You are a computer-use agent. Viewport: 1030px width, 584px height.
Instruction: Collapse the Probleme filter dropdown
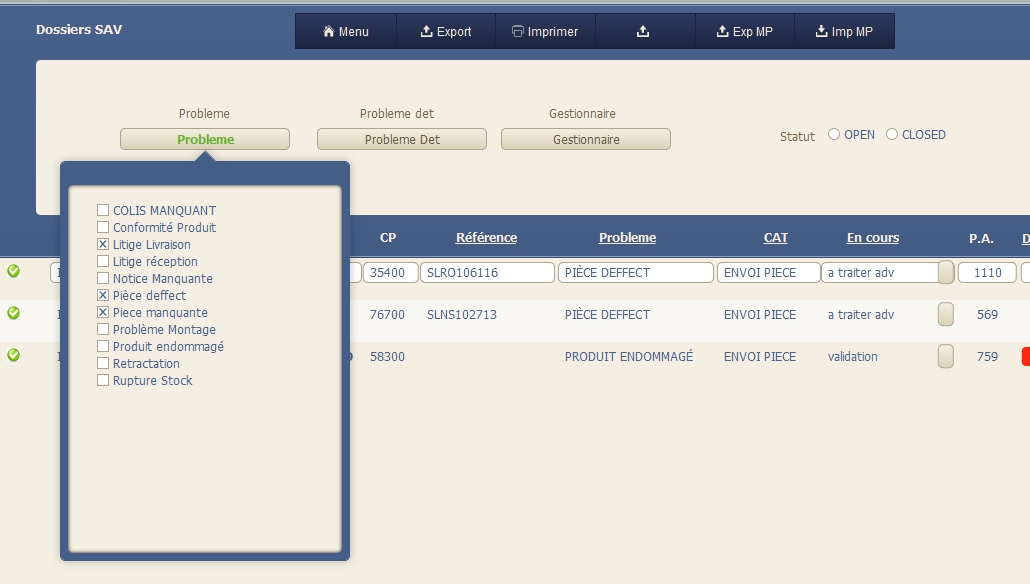(205, 139)
